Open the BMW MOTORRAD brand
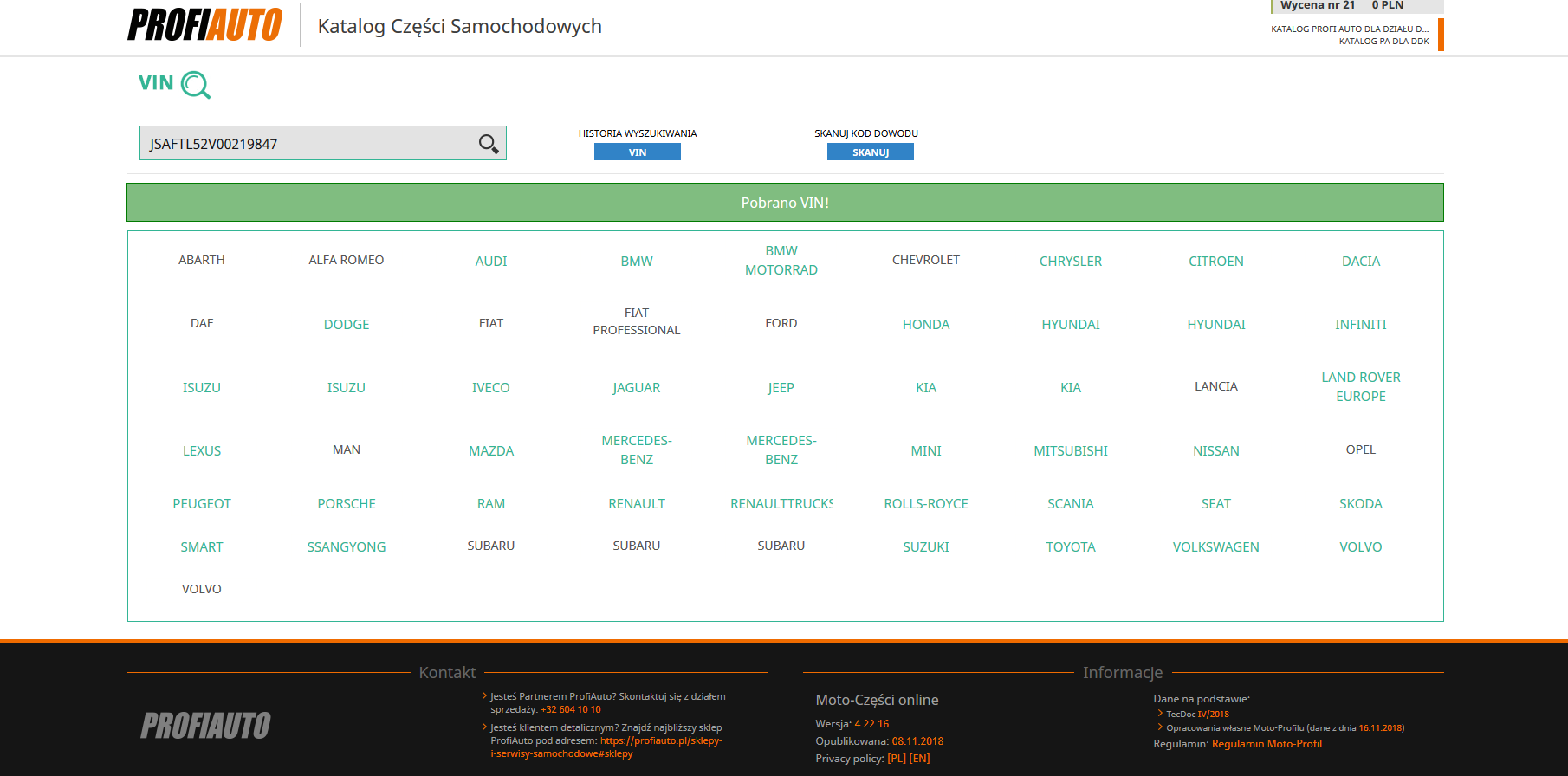This screenshot has width=1568, height=776. [x=781, y=260]
